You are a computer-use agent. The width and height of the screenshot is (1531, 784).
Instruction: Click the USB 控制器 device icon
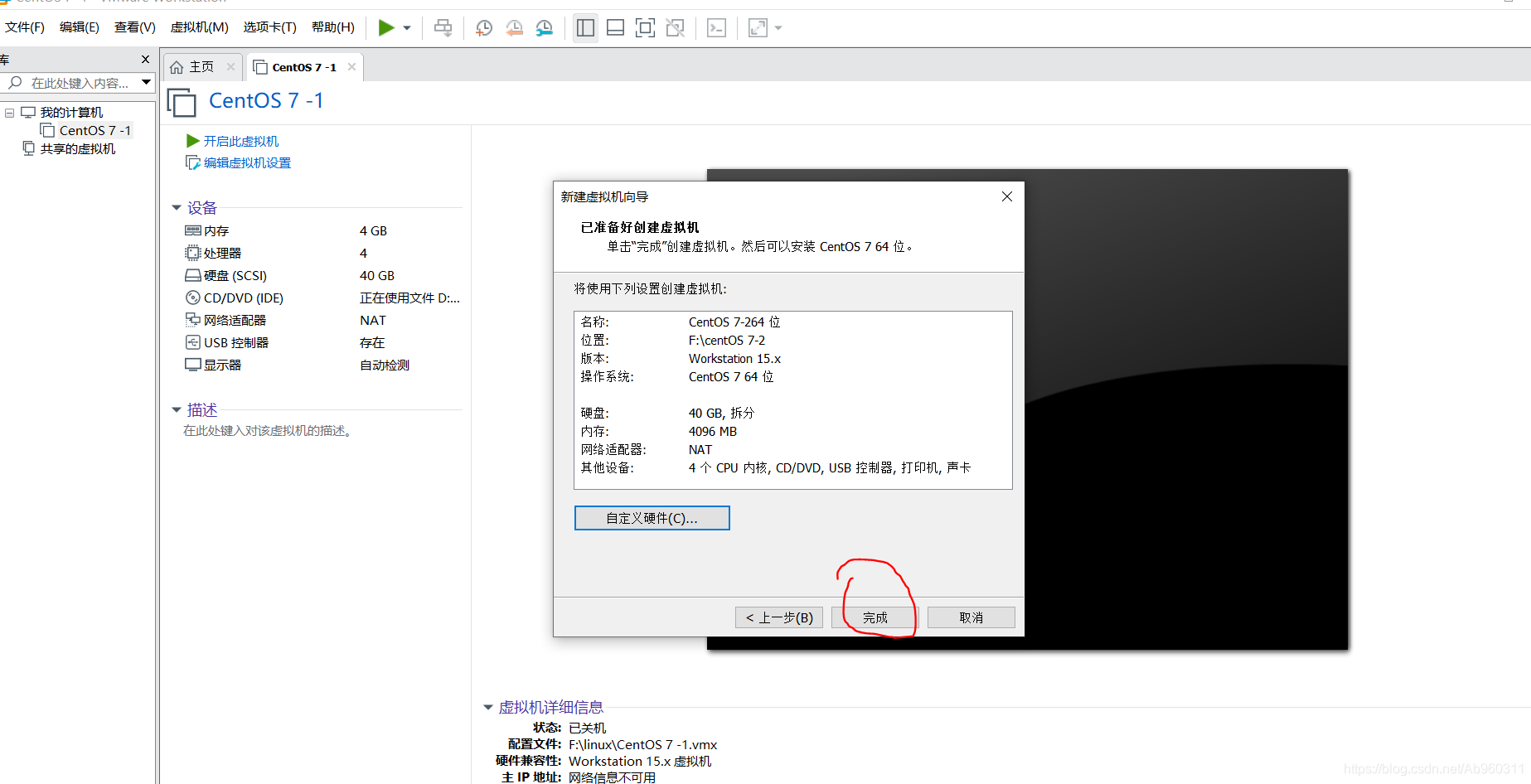pyautogui.click(x=193, y=342)
